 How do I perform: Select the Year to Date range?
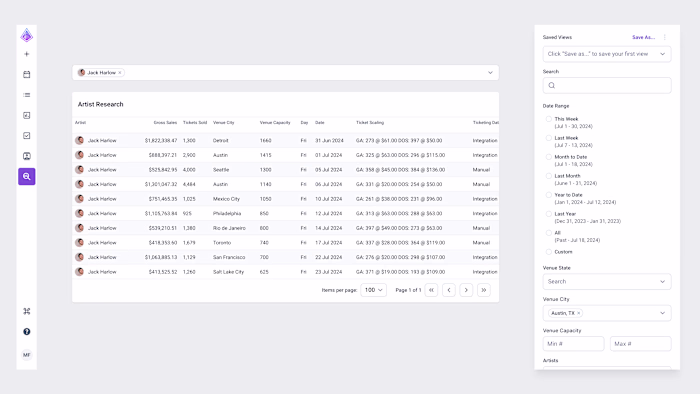[549, 195]
